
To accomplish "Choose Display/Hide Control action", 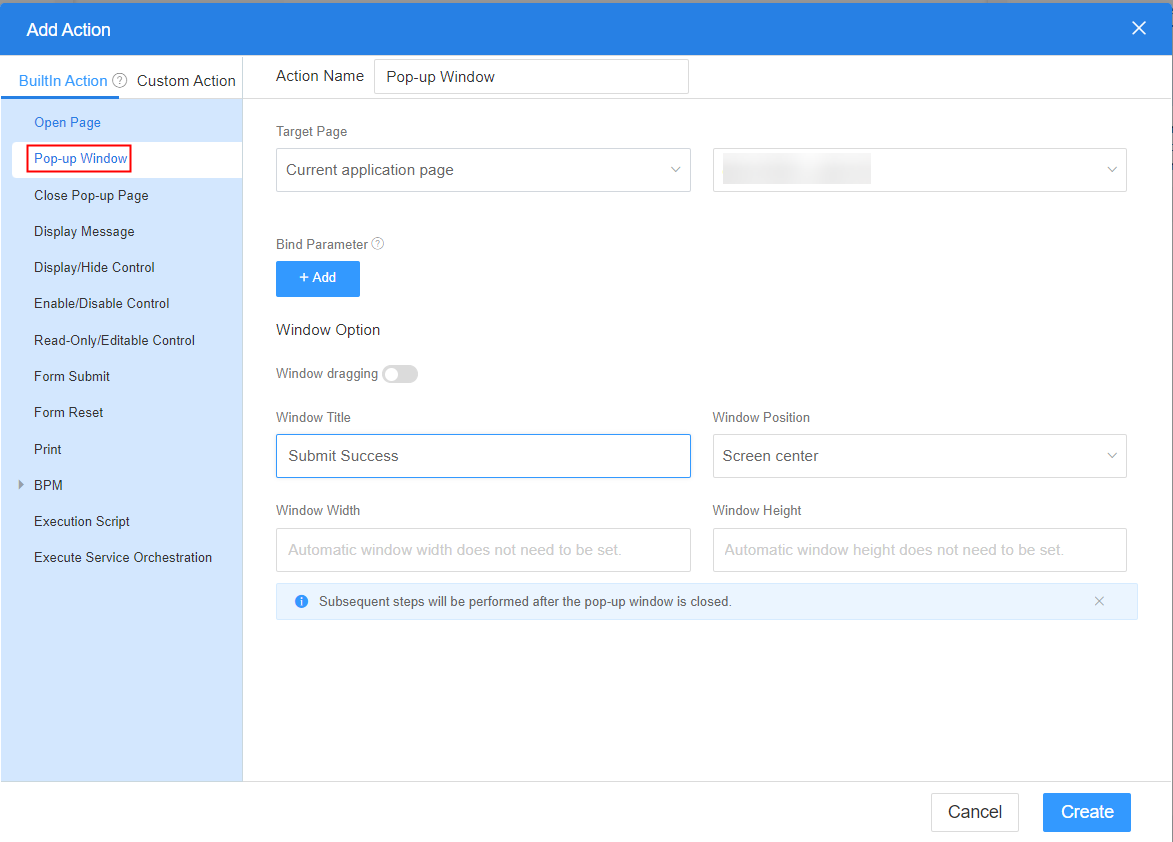I will [x=94, y=268].
